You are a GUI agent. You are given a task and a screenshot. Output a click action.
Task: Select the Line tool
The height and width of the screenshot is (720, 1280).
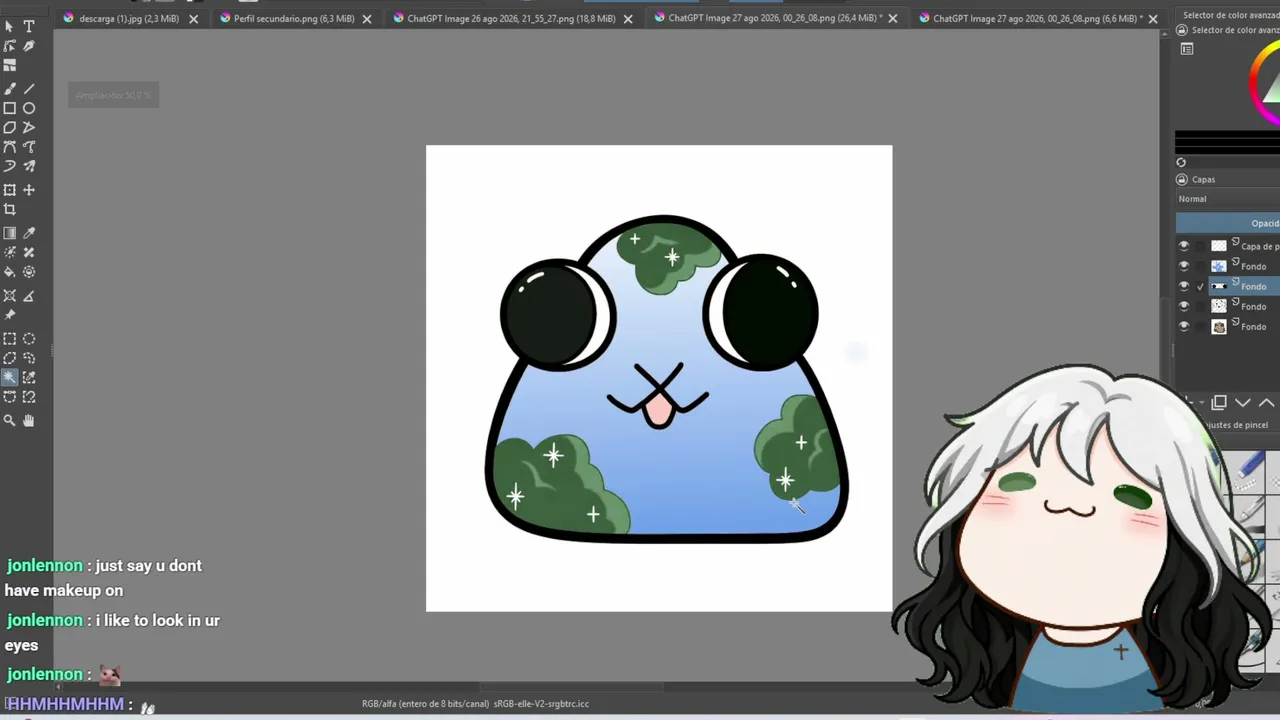click(x=29, y=89)
